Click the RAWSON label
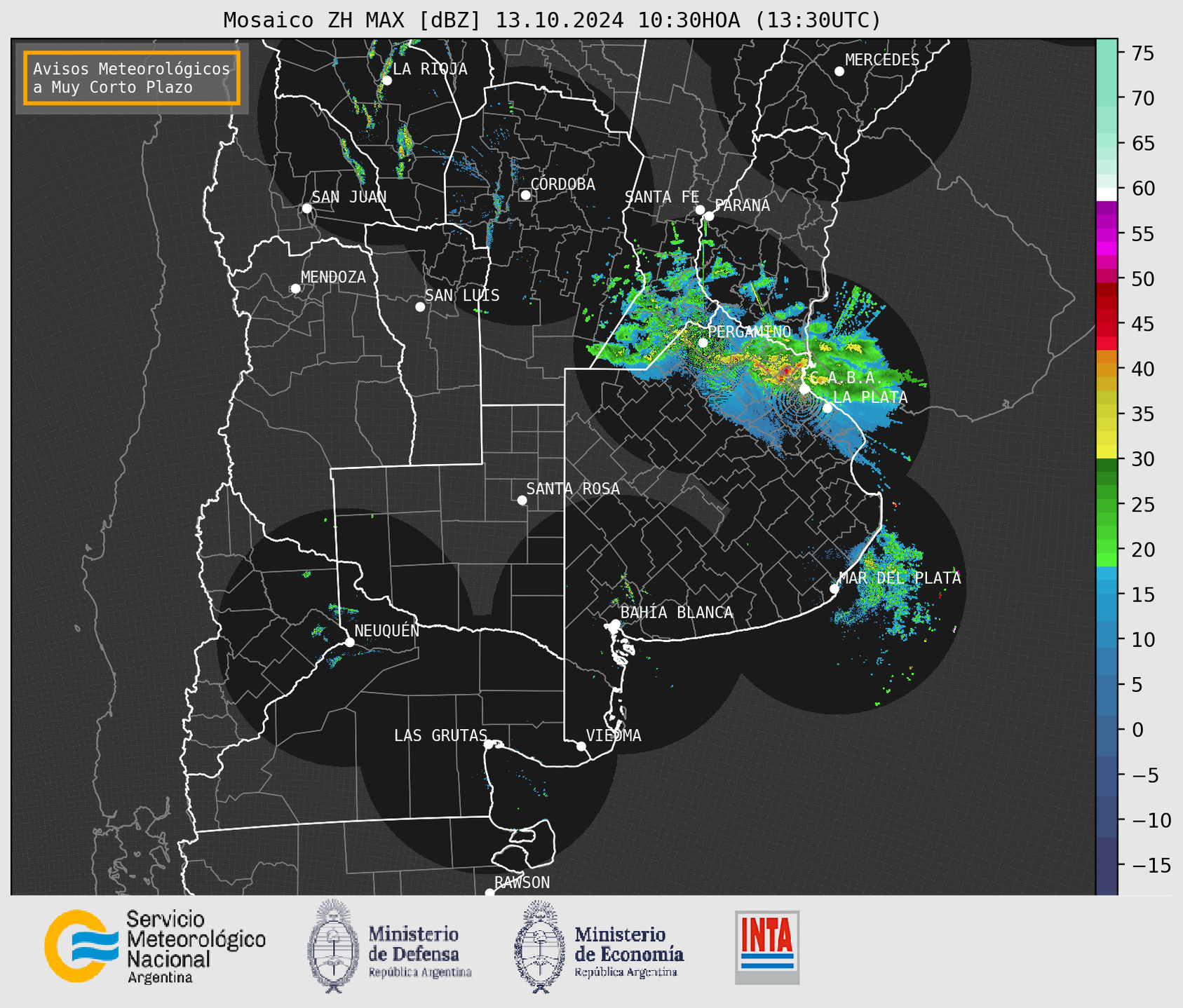Viewport: 1183px width, 1008px height. [522, 883]
